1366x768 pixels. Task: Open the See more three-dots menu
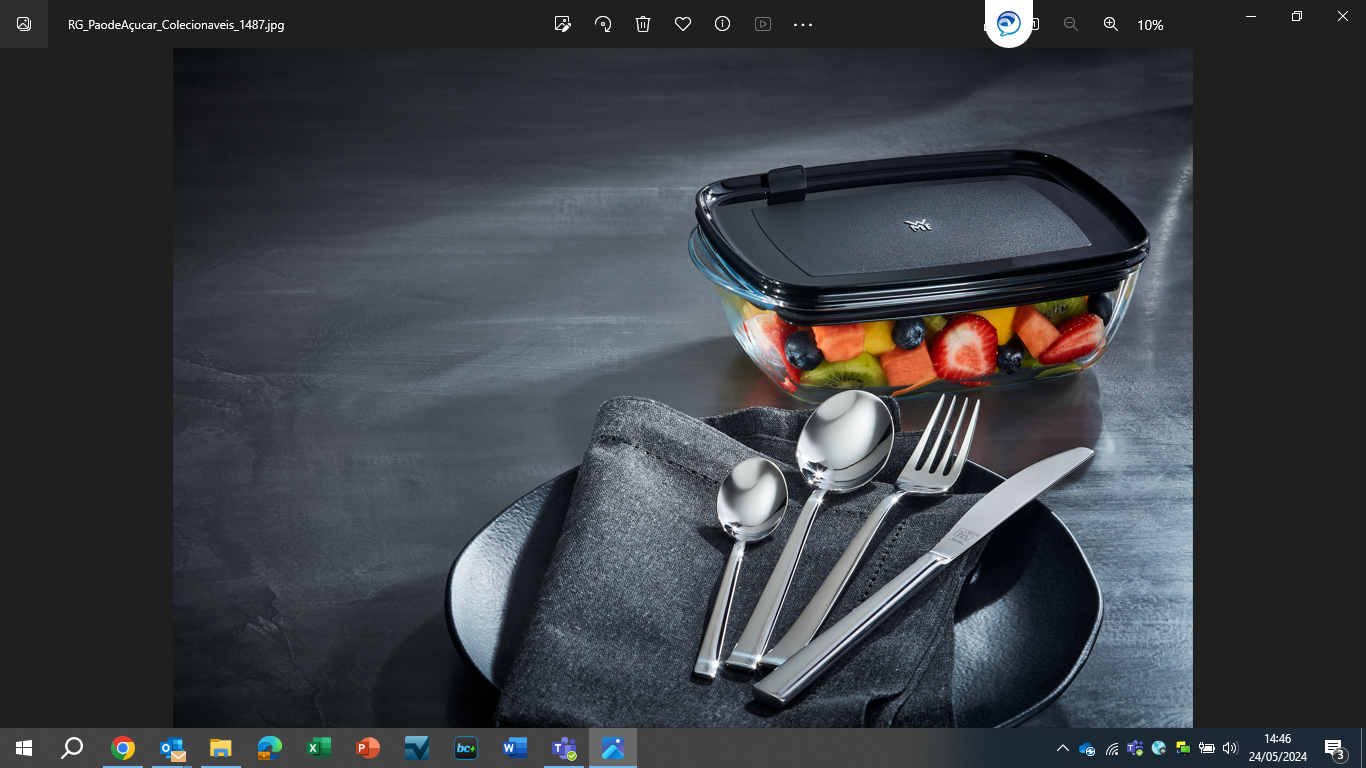pos(803,24)
